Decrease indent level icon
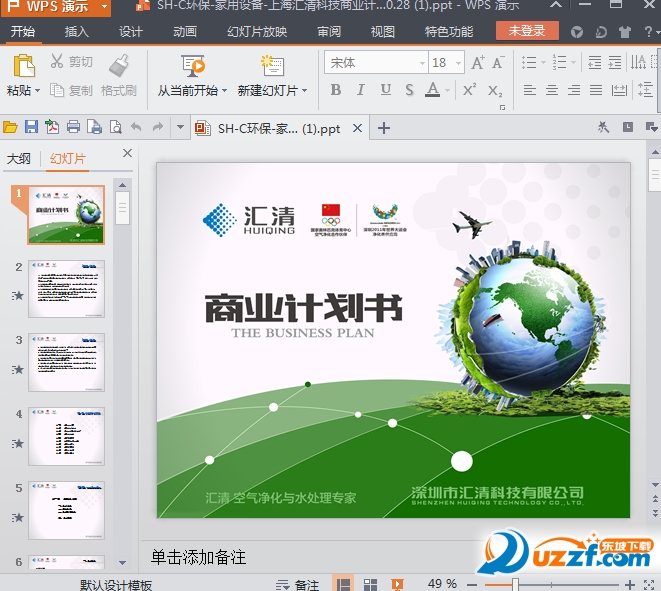The width and height of the screenshot is (661, 591). point(594,62)
